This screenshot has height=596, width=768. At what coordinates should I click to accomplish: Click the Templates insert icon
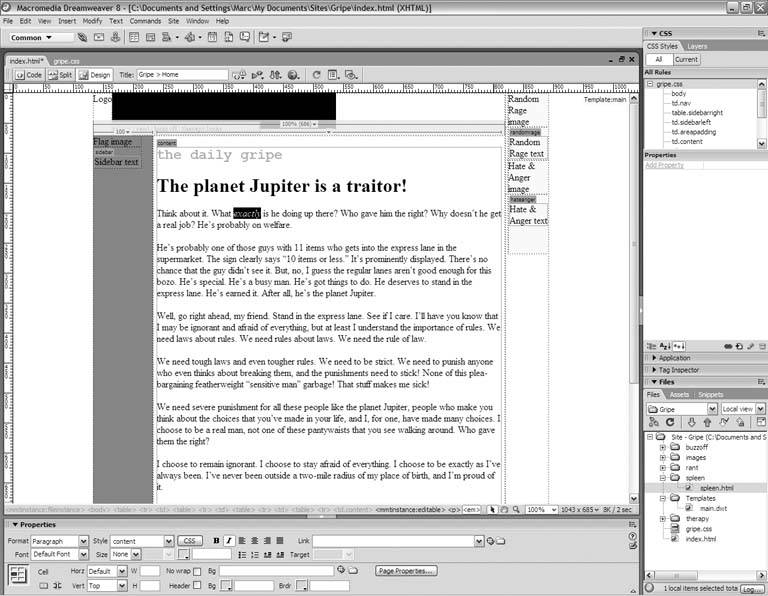[x=264, y=37]
